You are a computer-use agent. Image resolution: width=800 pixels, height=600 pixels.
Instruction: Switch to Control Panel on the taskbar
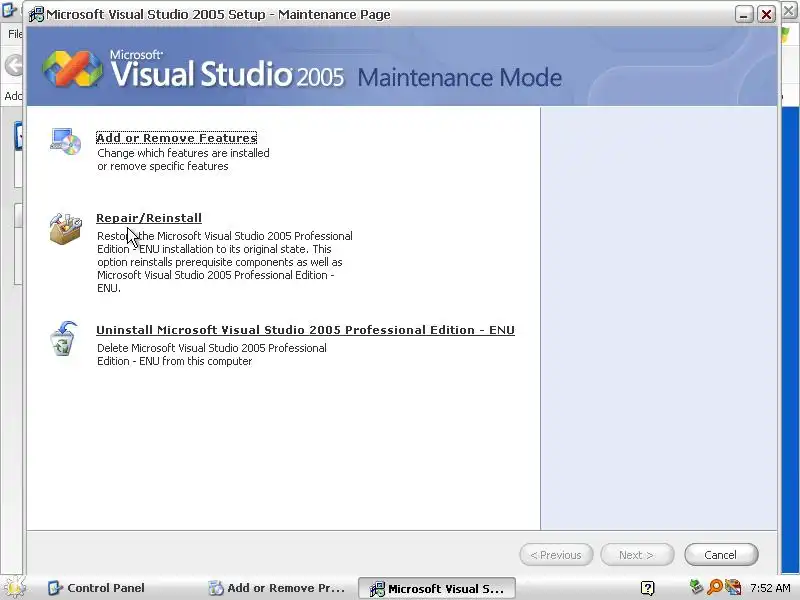coord(97,588)
